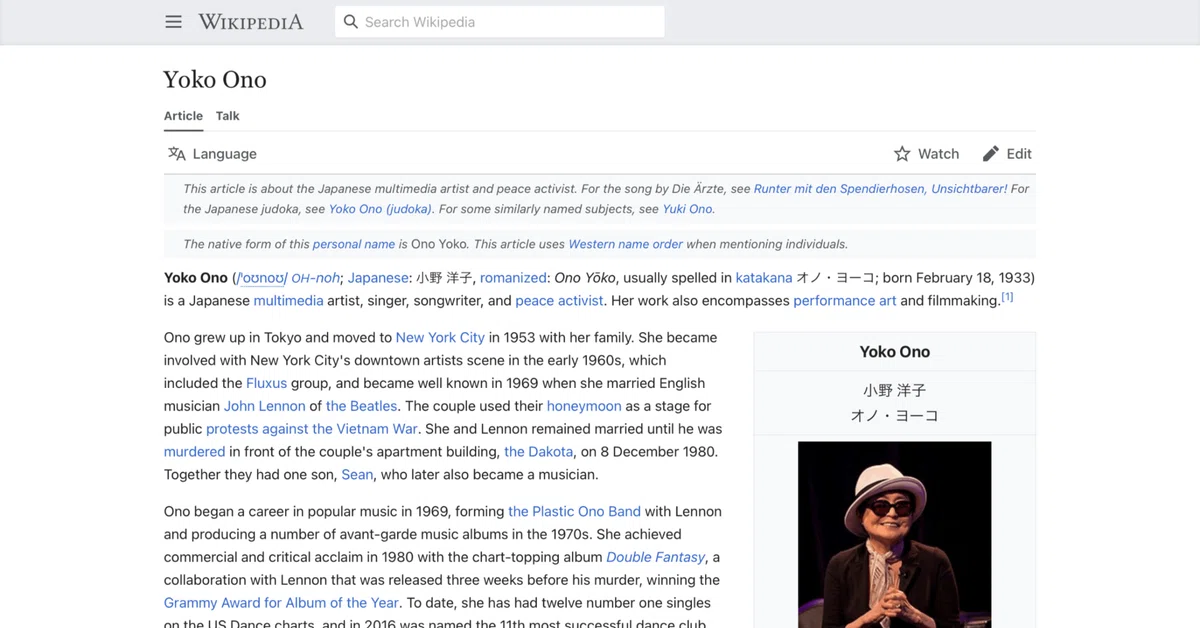Switch to the Article tab

[x=184, y=116]
